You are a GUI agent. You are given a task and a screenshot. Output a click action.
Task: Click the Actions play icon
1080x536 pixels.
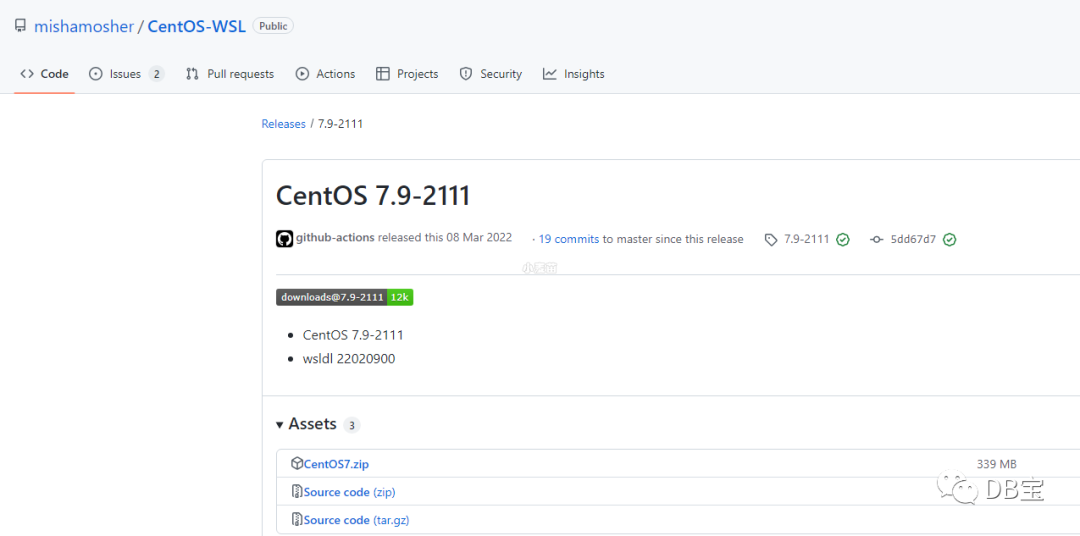pos(302,74)
